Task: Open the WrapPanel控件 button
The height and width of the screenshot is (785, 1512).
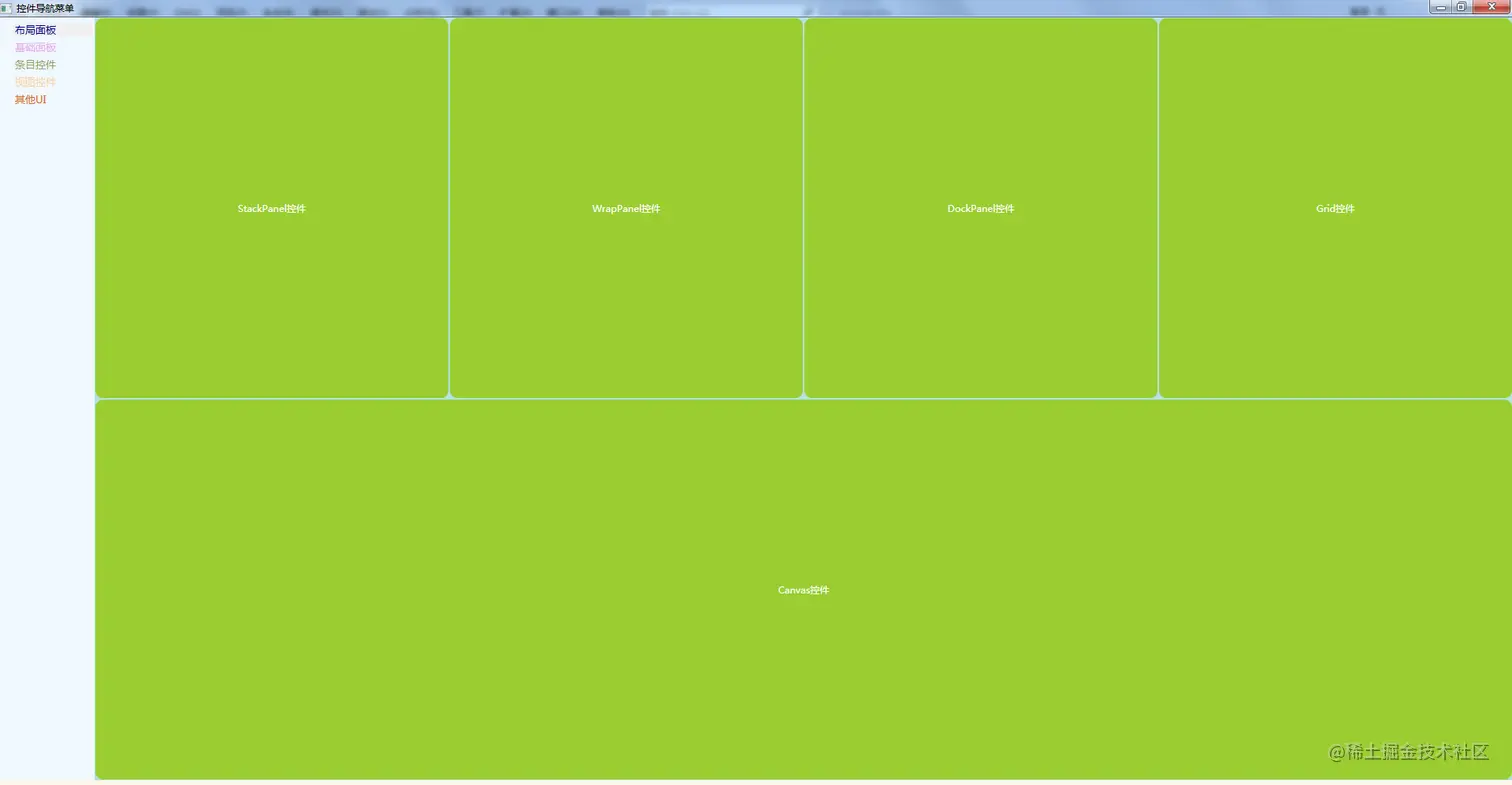Action: (626, 208)
